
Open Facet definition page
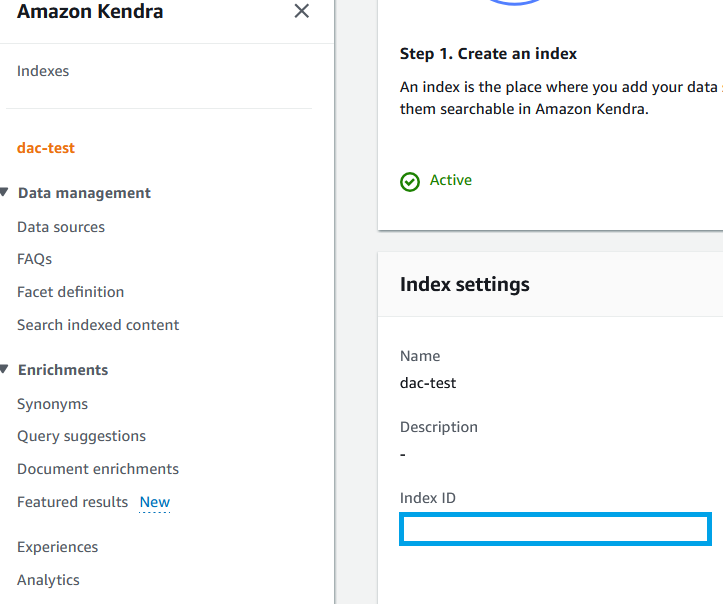pyautogui.click(x=71, y=292)
